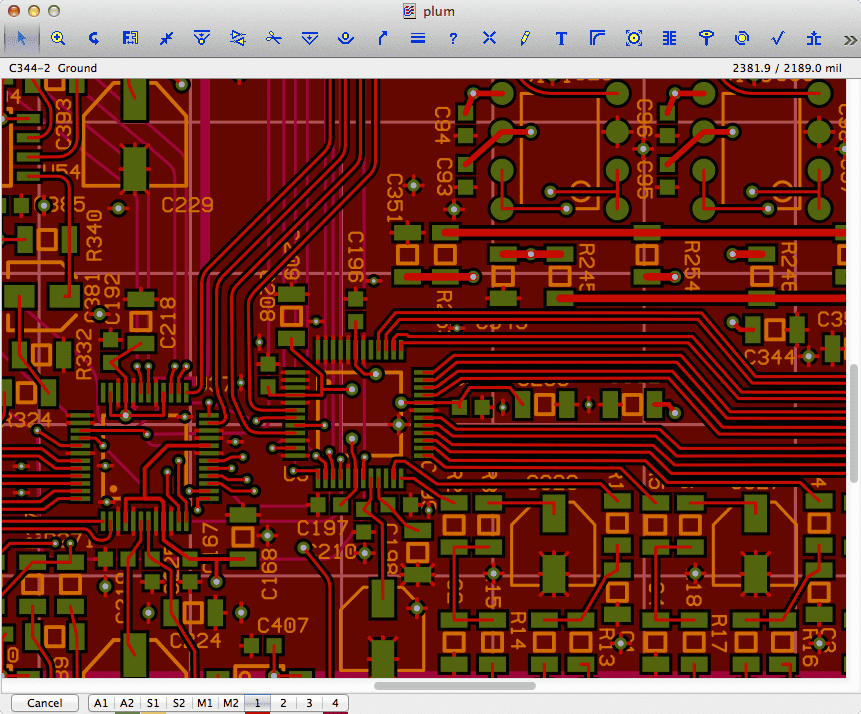This screenshot has width=861, height=714.
Task: Activate the scissors cut tool
Action: [x=273, y=38]
